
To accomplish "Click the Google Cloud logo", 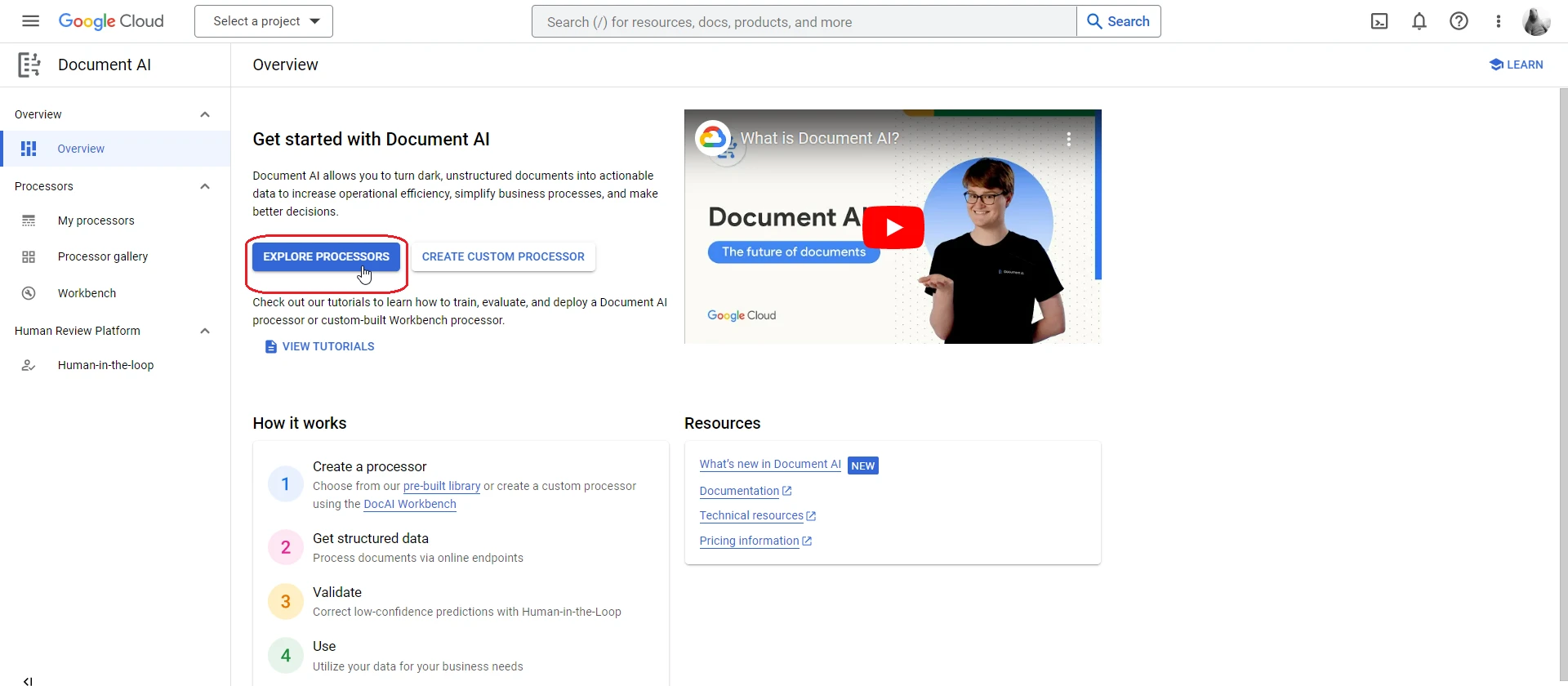I will [x=111, y=21].
